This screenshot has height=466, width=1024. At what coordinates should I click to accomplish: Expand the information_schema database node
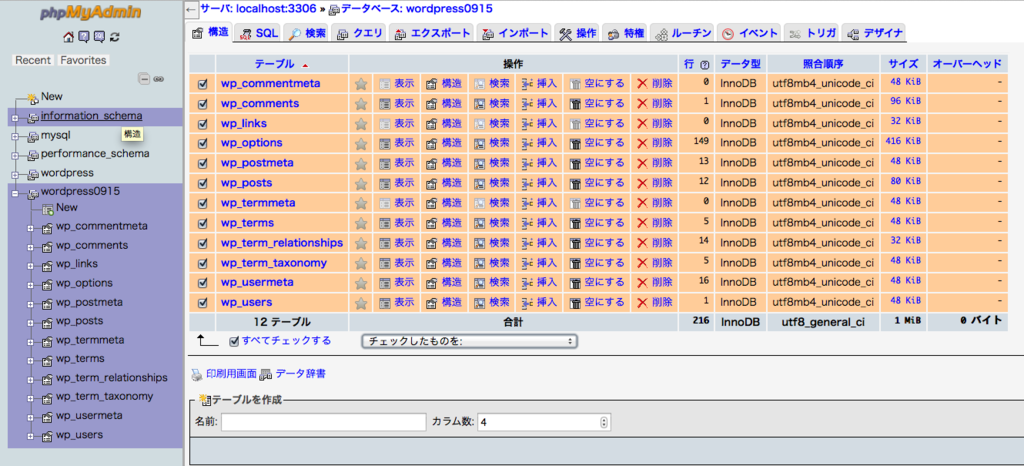[14, 118]
